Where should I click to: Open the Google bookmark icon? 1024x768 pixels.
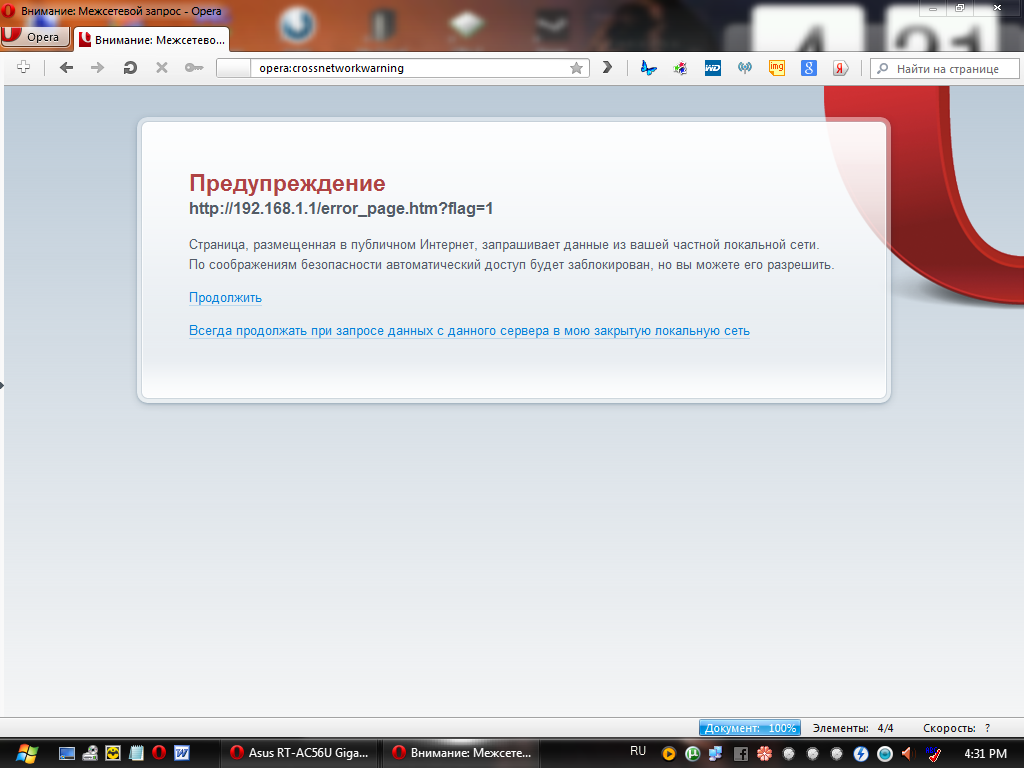click(808, 68)
